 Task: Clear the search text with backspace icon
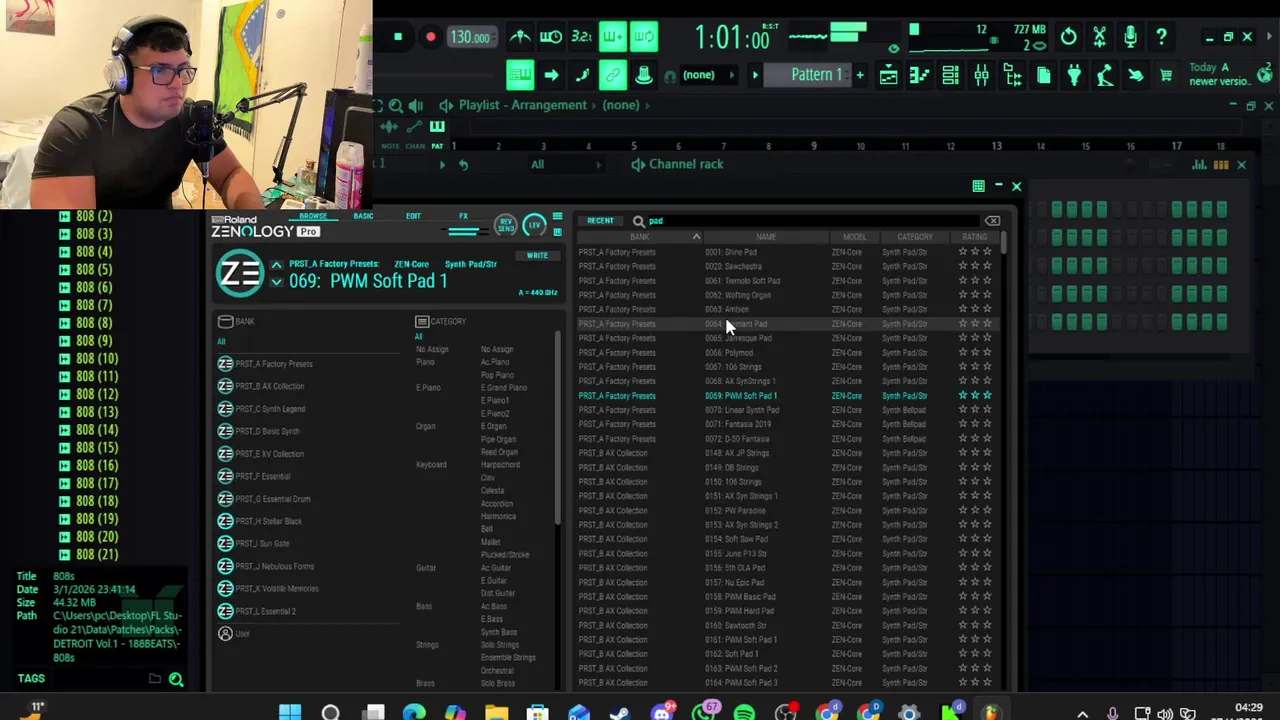[992, 221]
